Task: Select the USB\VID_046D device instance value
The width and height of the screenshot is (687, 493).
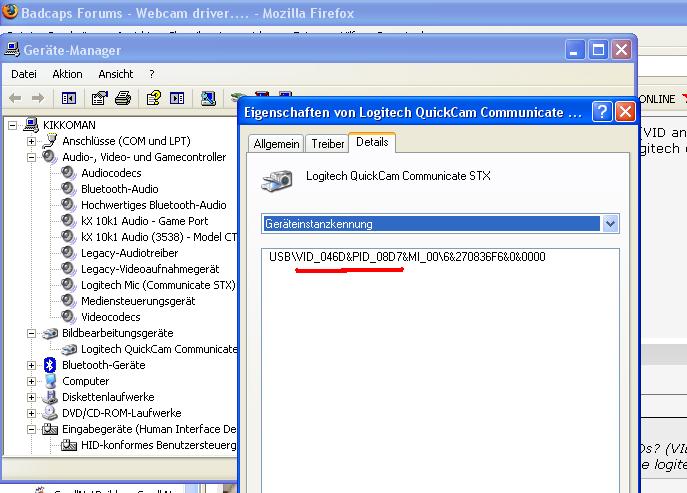Action: [407, 257]
